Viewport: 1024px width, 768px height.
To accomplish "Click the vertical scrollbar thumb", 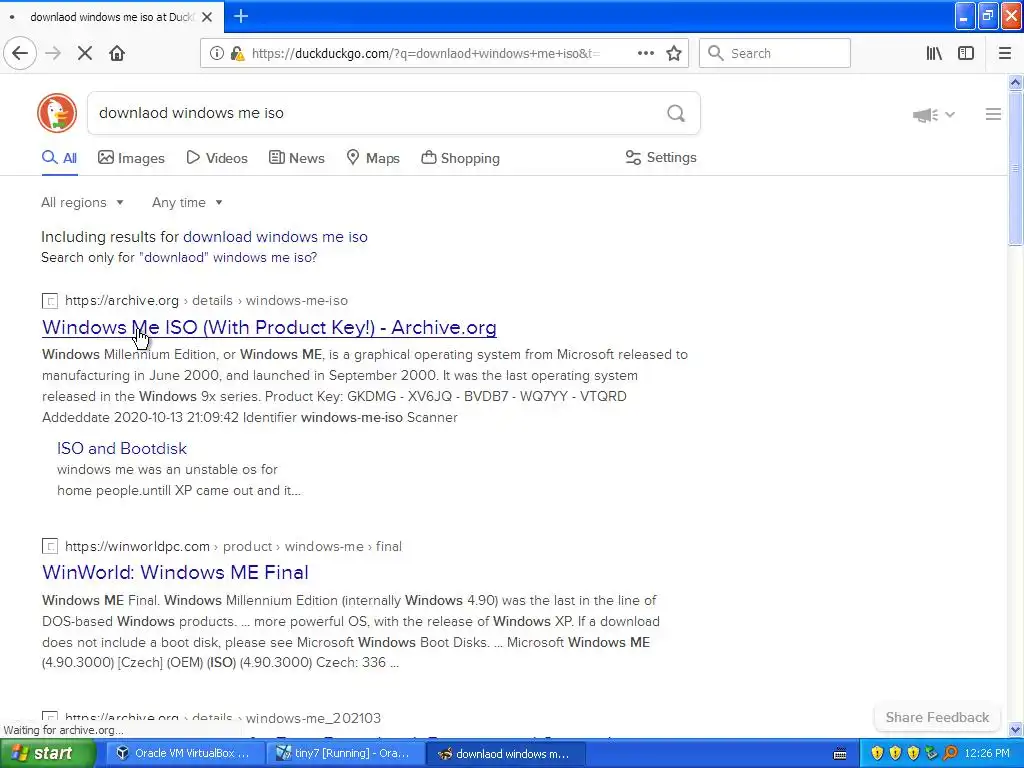I will (x=1015, y=168).
